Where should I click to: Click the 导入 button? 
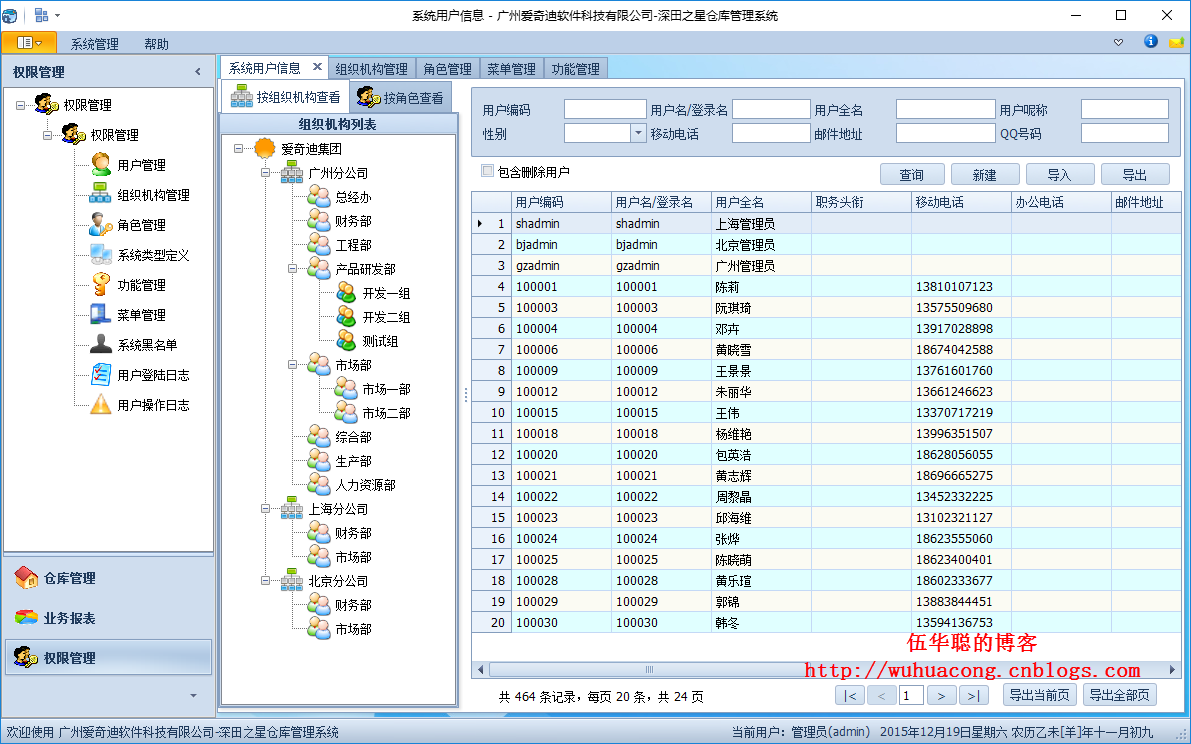1060,175
